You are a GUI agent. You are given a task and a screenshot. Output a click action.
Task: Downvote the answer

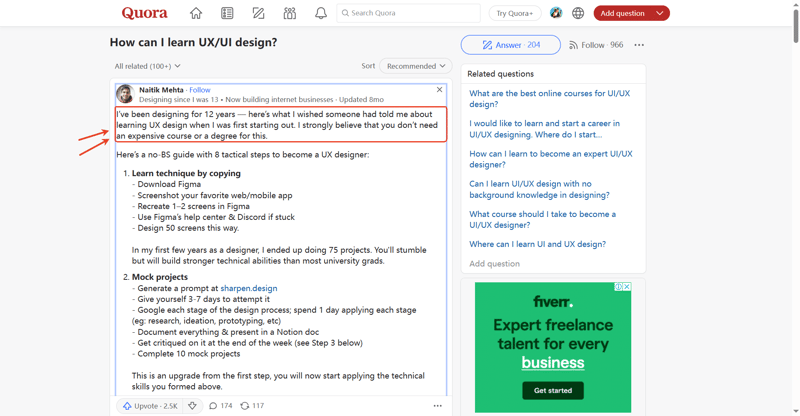pos(192,406)
